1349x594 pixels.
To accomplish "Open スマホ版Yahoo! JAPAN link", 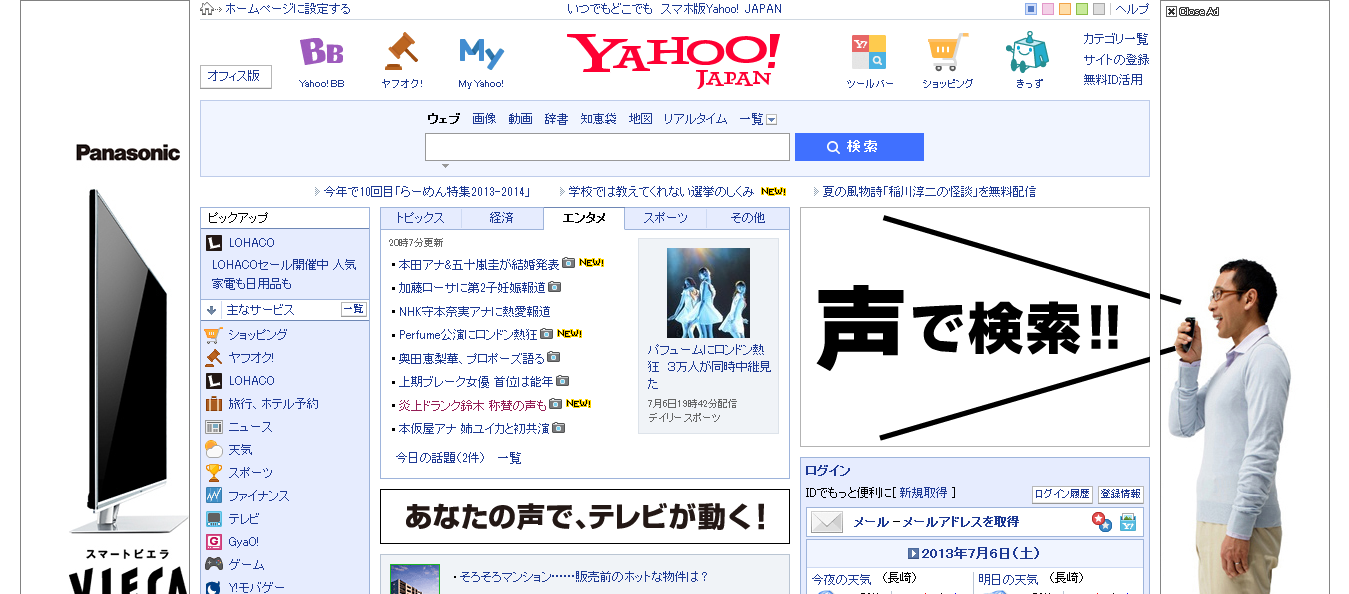I will [x=720, y=9].
